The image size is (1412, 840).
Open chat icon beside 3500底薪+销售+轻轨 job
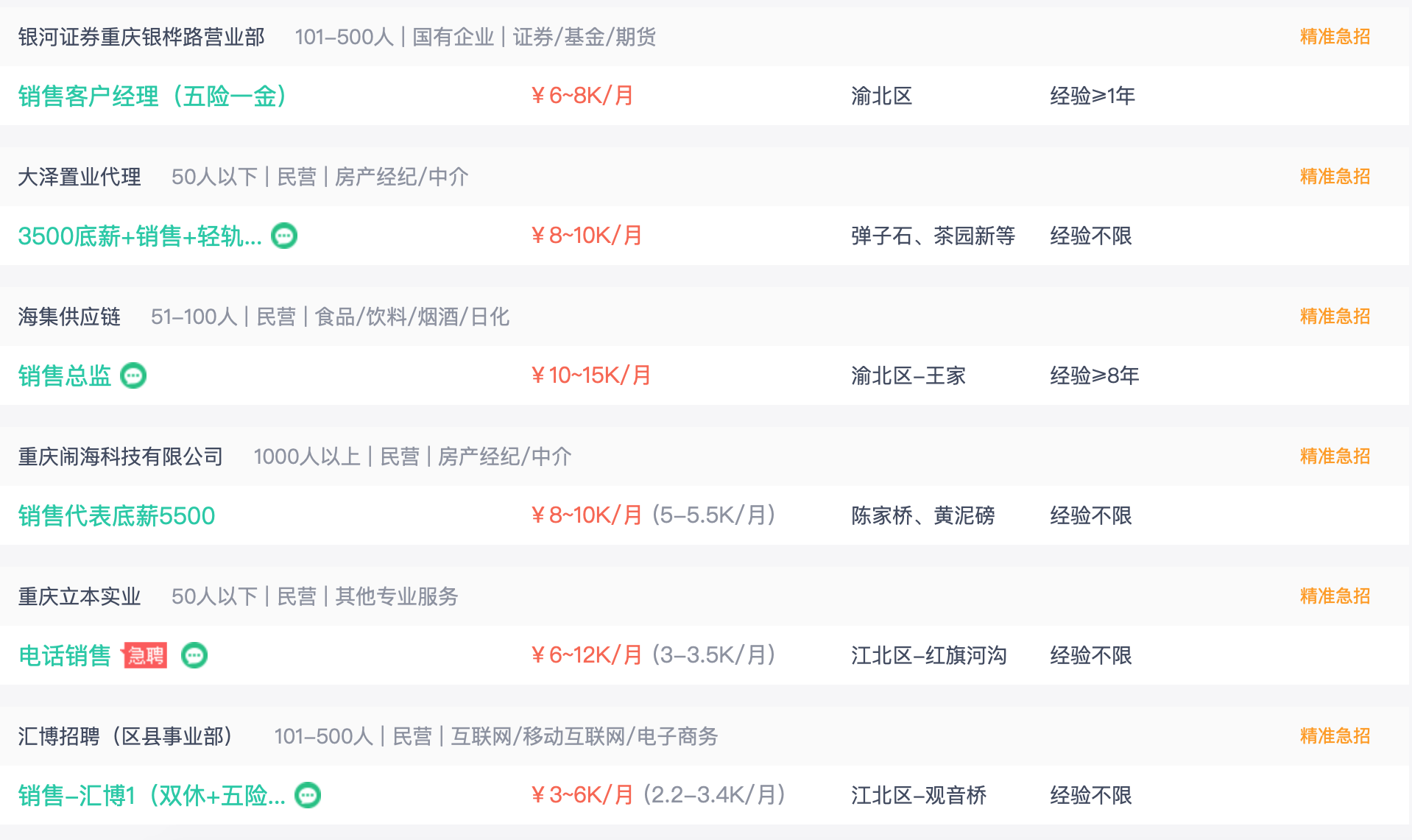tap(284, 236)
